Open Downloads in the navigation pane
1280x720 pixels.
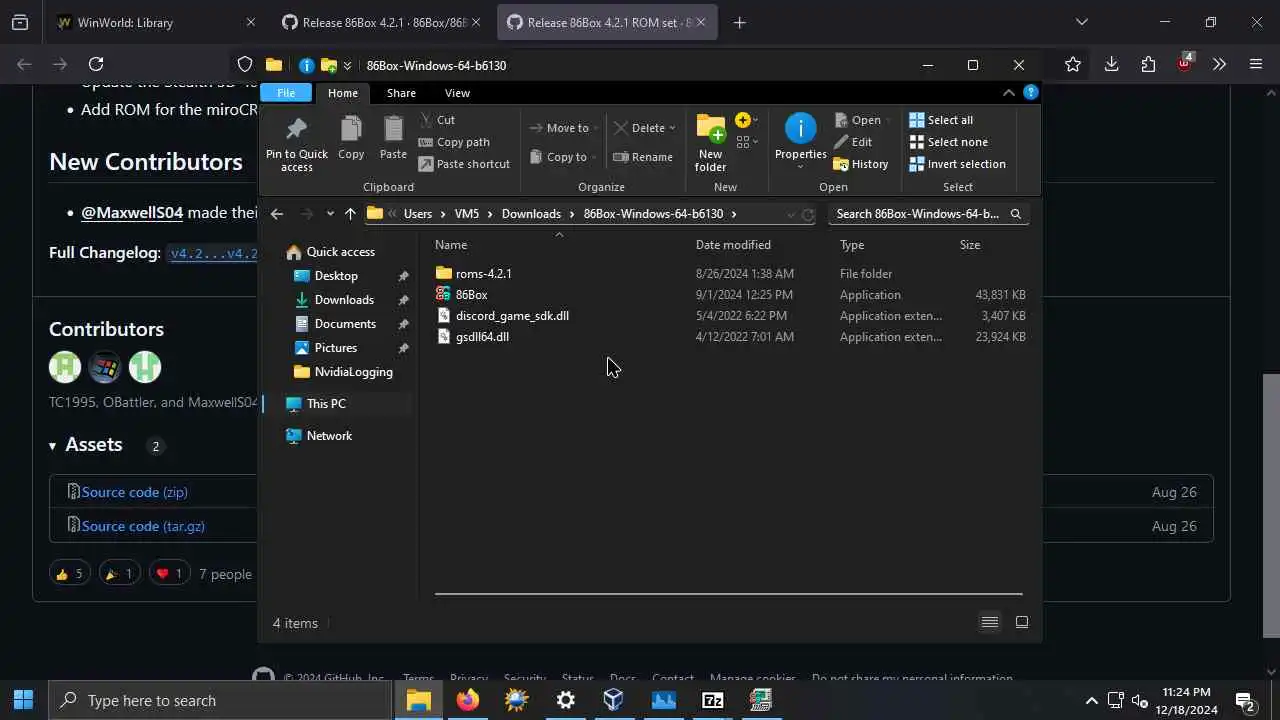pos(344,300)
